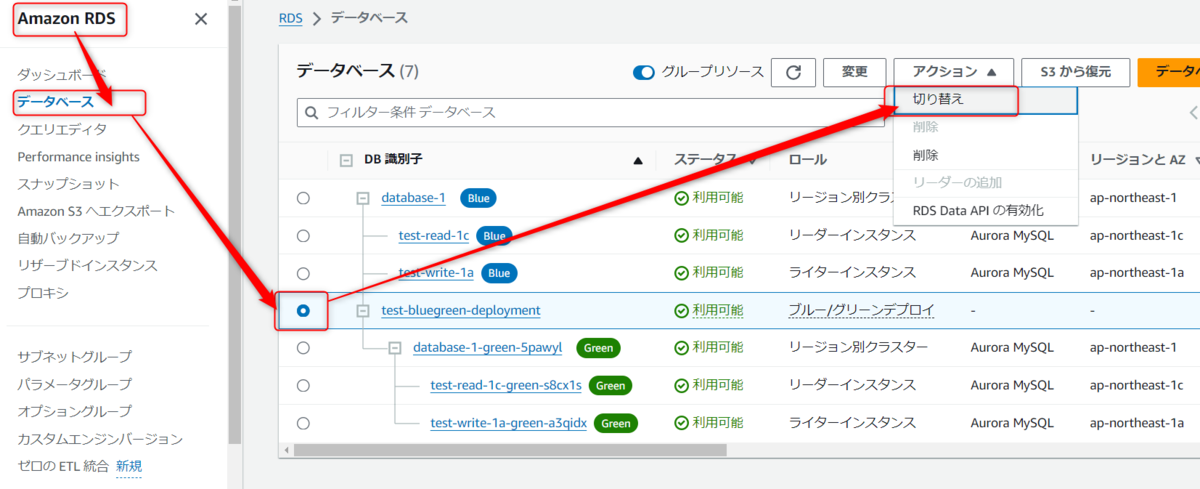Open 自動バックアップ in the sidebar
The height and width of the screenshot is (489, 1200).
[x=68, y=238]
